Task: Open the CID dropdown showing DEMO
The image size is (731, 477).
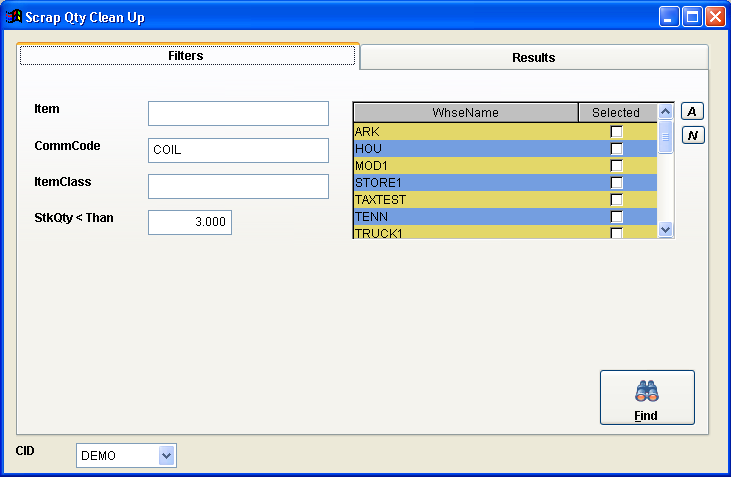Action: pos(167,456)
